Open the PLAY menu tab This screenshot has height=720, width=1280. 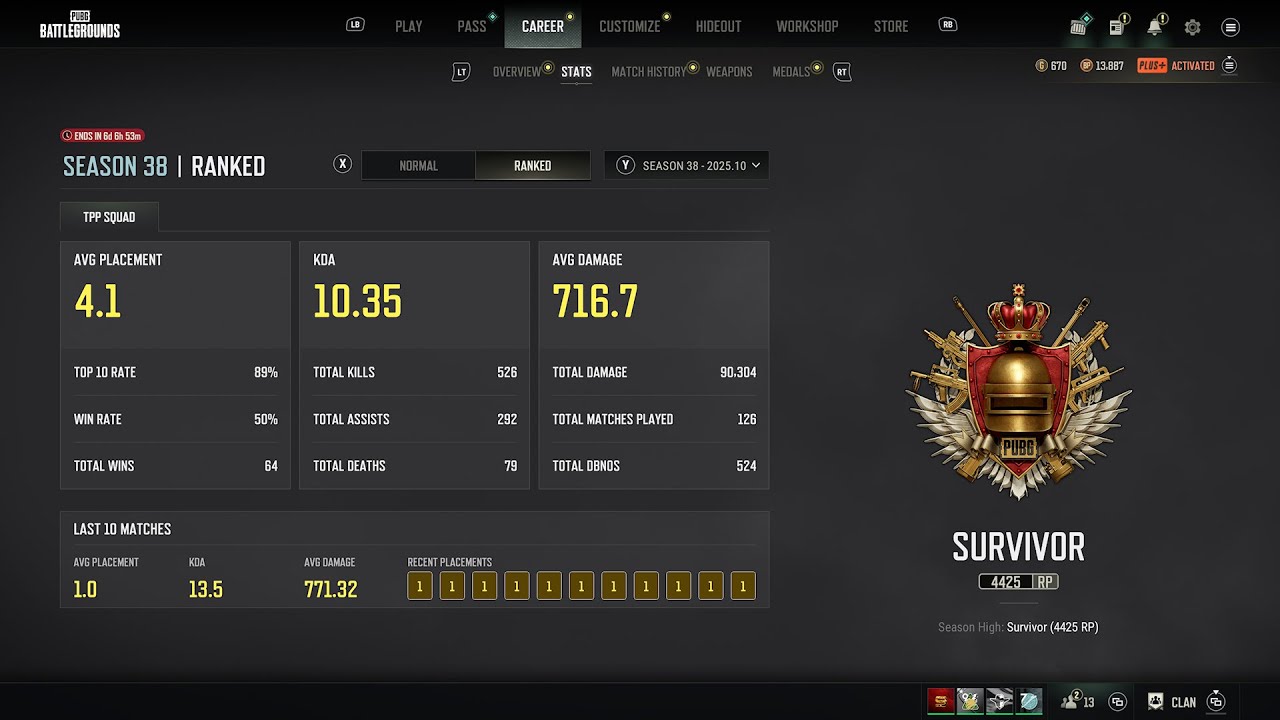pos(409,26)
